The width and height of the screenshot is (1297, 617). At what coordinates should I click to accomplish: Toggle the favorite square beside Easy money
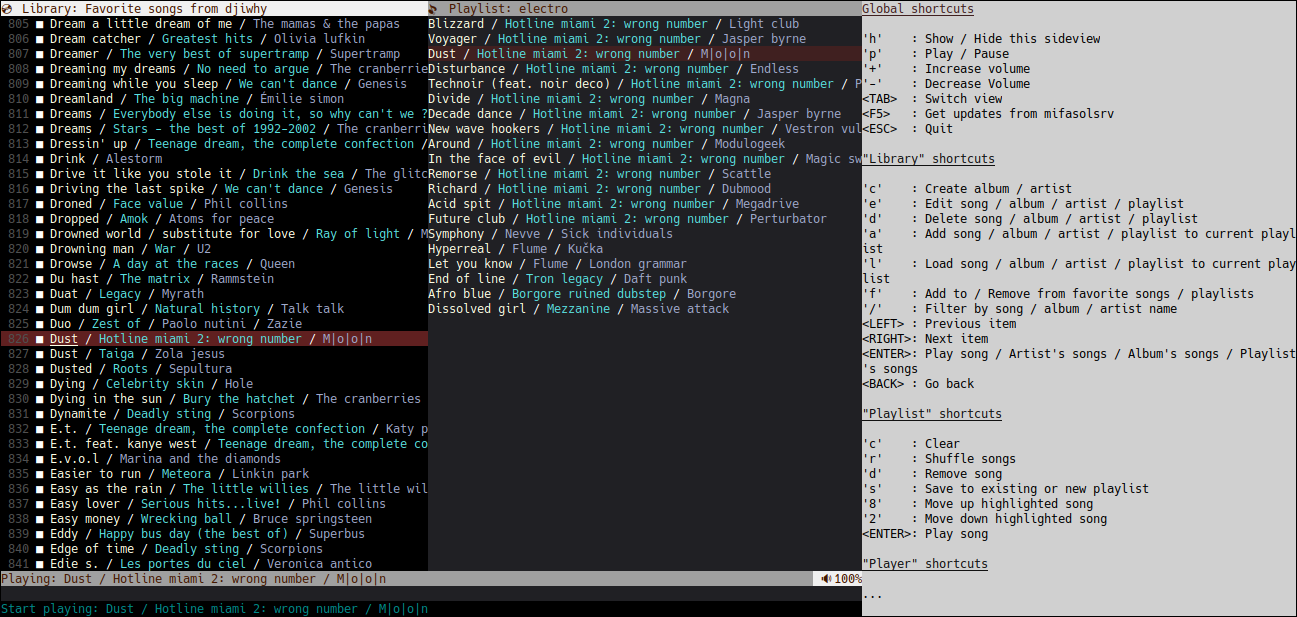(40, 519)
